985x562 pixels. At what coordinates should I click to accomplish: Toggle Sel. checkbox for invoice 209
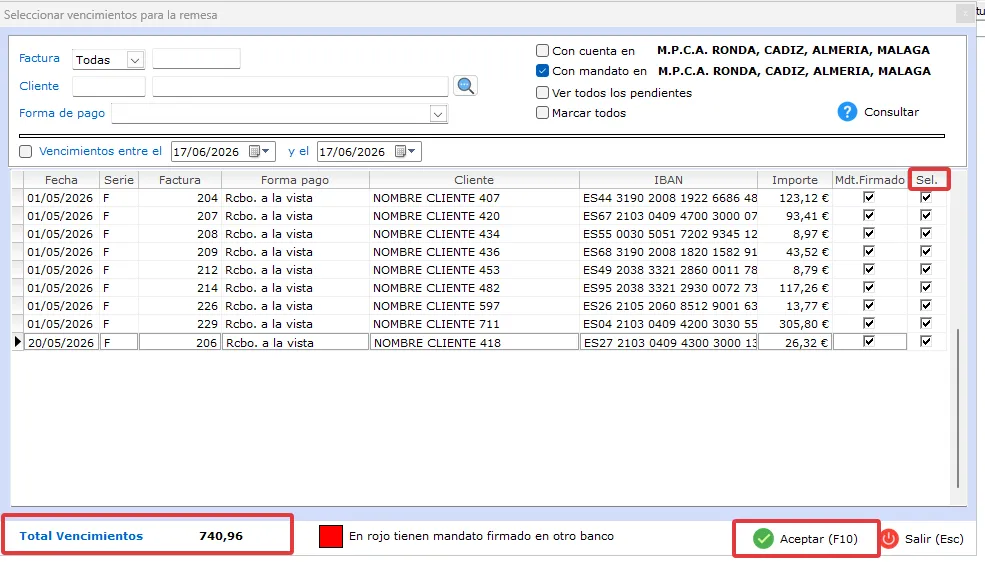[925, 251]
